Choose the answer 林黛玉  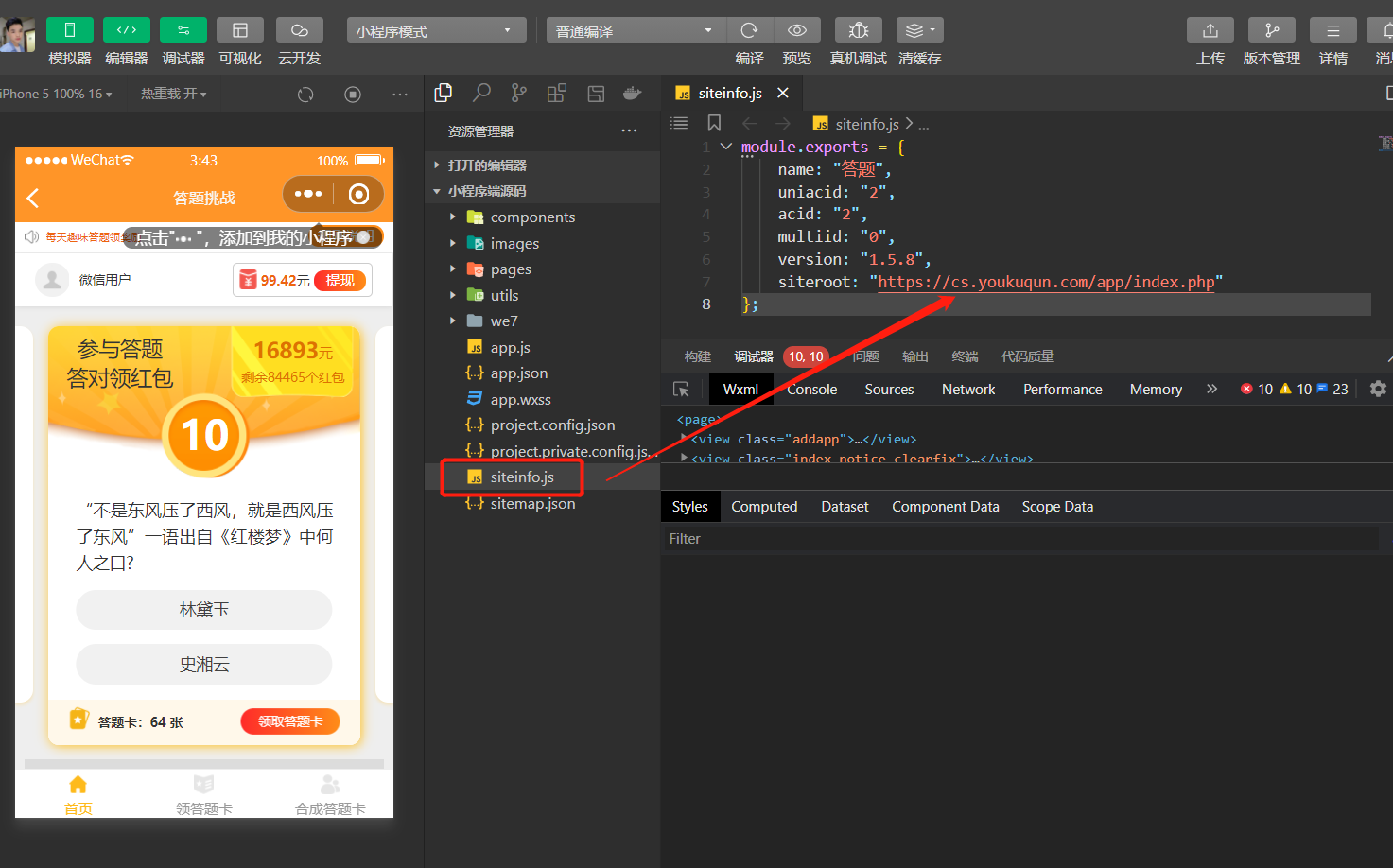click(204, 610)
